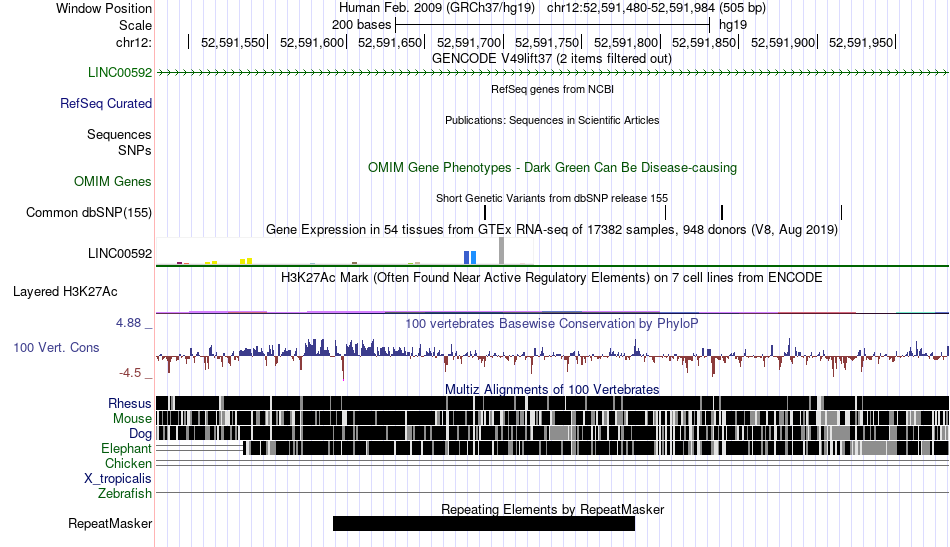Select the X_tropicalis alignment label
950x547 pixels.
118,479
